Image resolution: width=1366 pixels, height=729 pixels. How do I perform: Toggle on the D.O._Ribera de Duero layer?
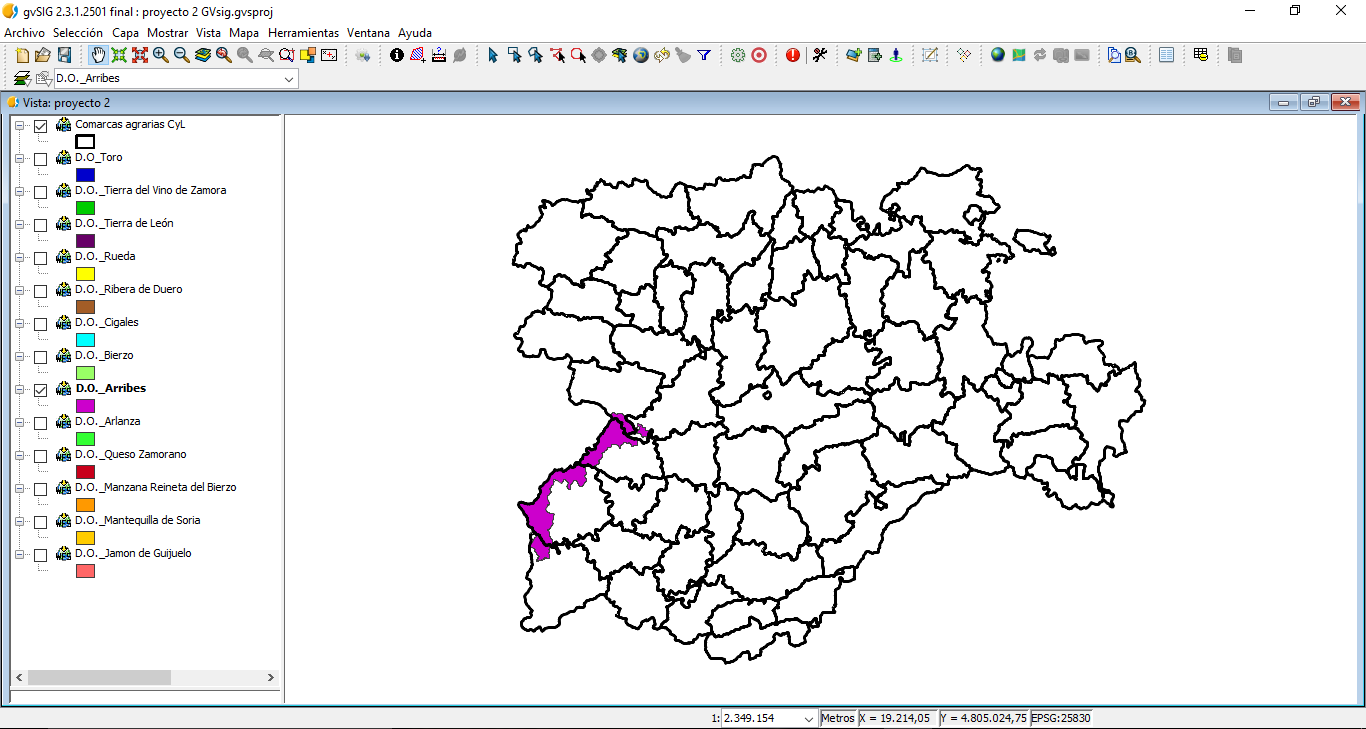pos(40,291)
